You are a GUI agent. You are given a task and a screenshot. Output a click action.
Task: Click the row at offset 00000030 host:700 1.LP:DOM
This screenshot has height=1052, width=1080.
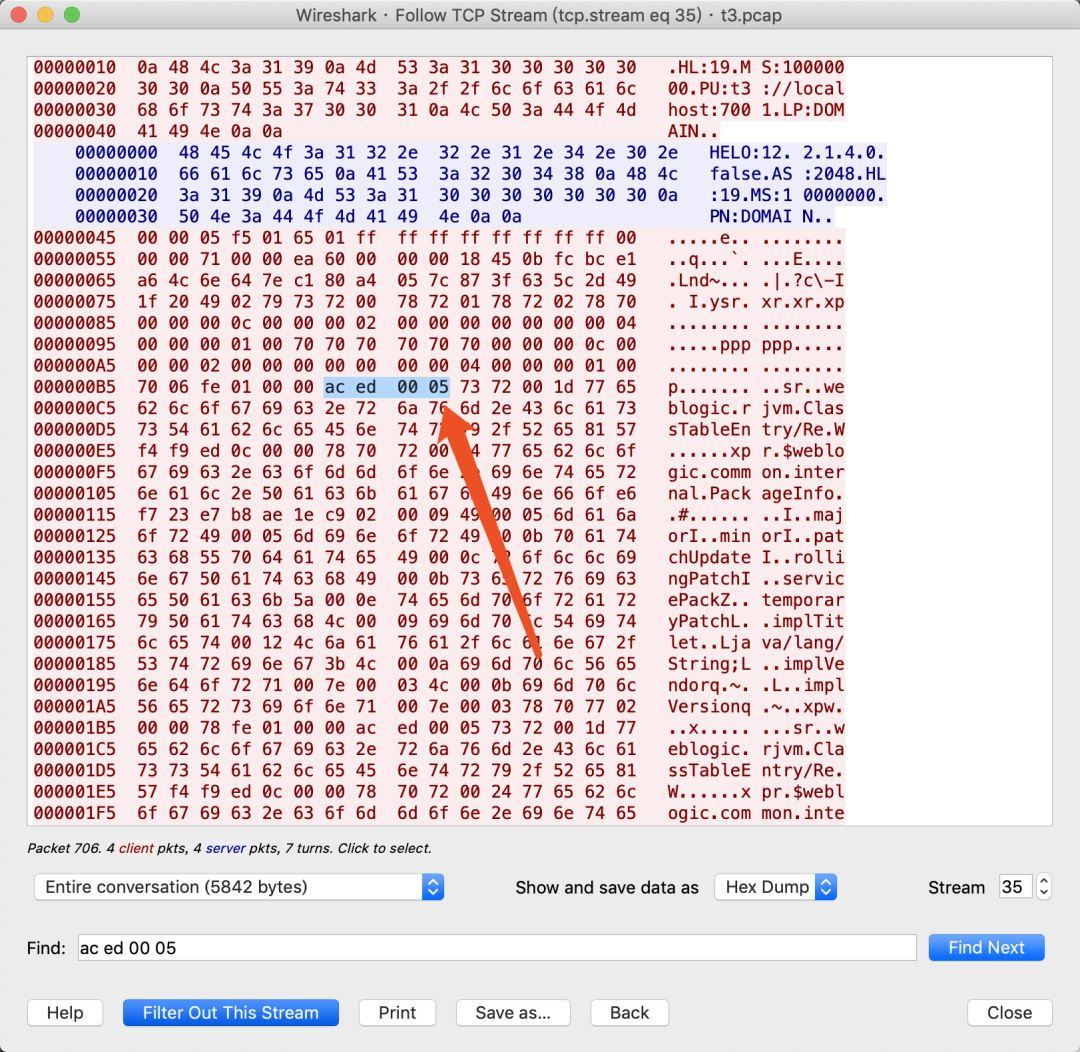439,110
